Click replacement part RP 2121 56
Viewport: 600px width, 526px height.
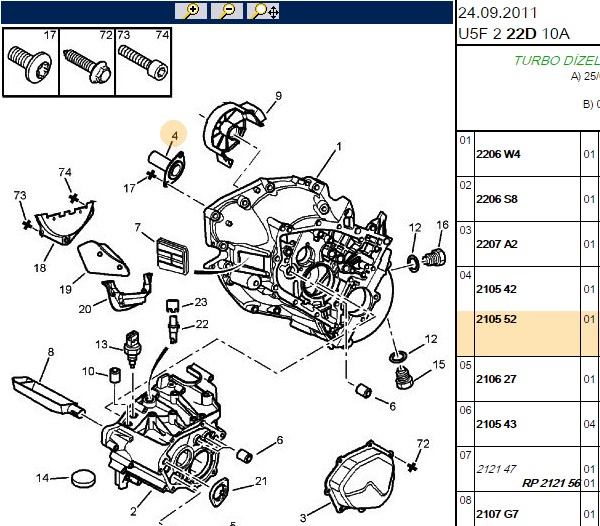coord(551,483)
